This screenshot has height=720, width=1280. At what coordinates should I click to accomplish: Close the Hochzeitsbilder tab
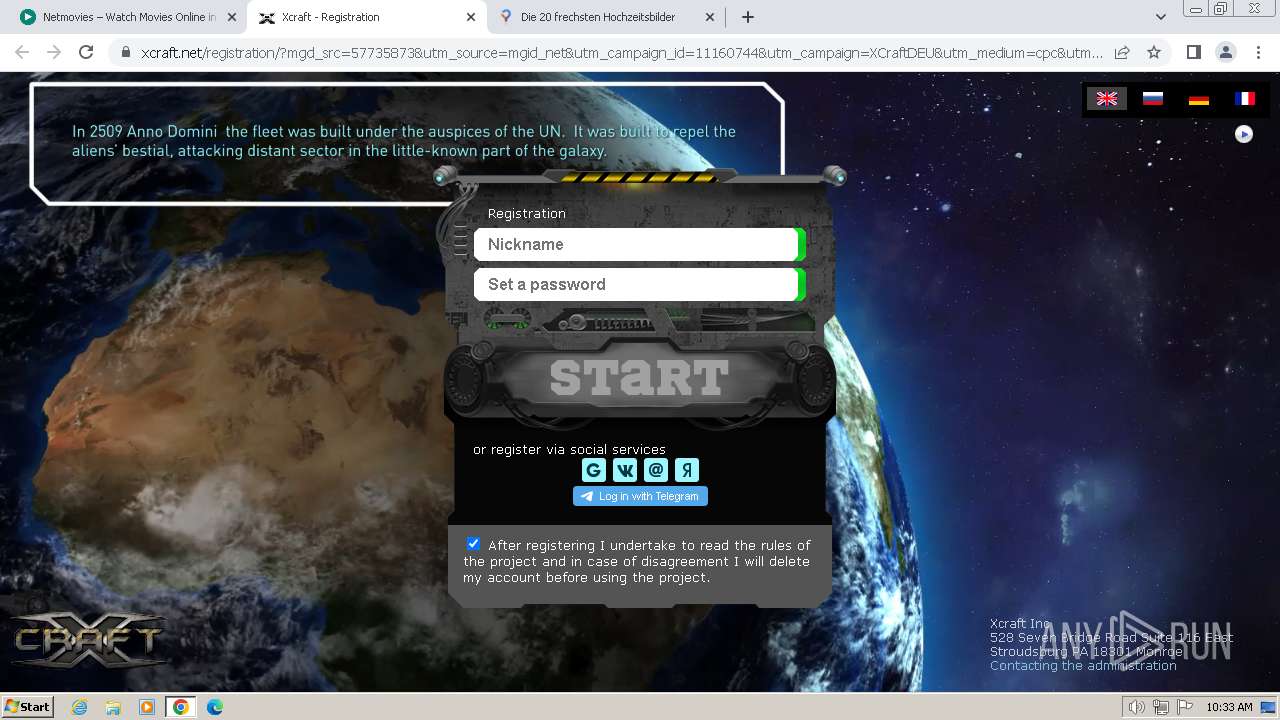pyautogui.click(x=710, y=17)
